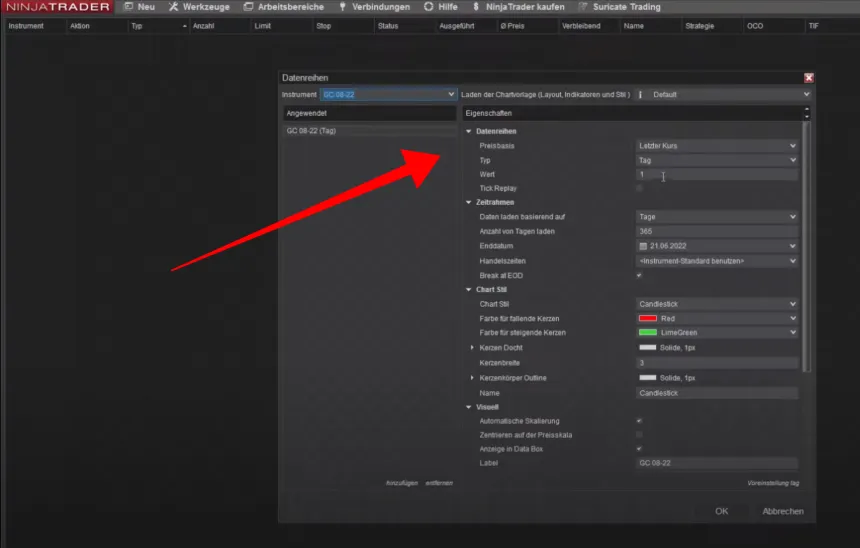Click the hinzufügen link
The height and width of the screenshot is (548, 860).
click(400, 483)
